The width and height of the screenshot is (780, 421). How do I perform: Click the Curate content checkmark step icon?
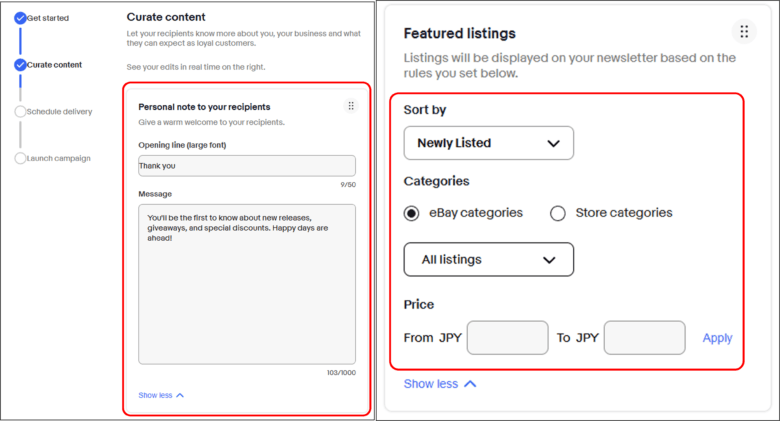click(20, 64)
